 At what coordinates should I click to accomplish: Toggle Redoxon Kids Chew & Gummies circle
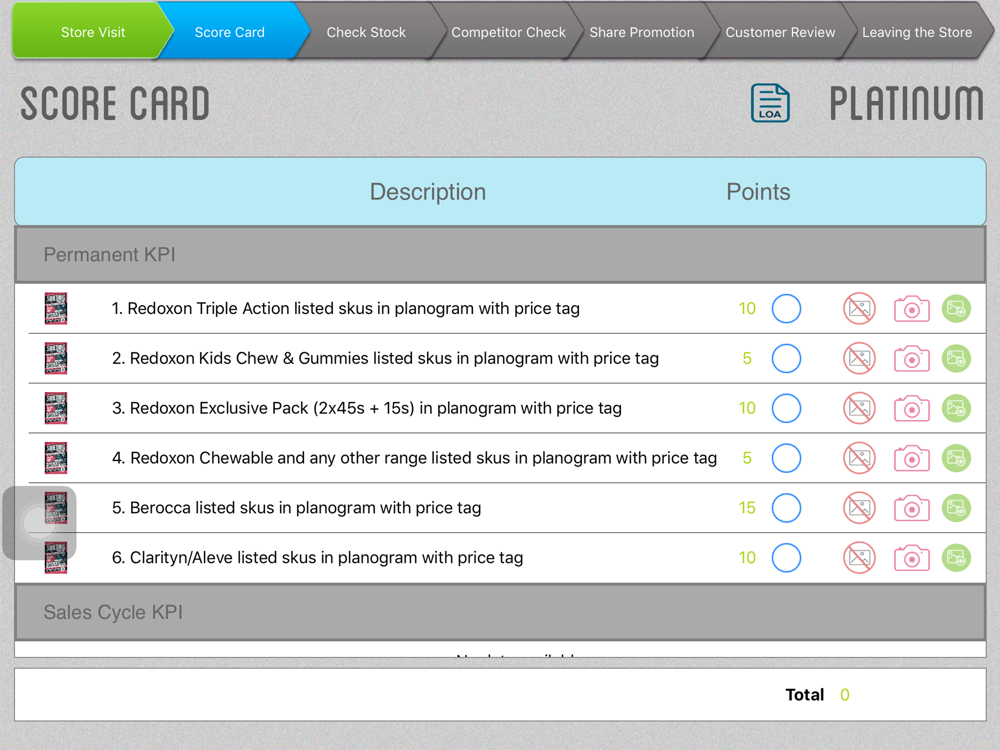(x=786, y=359)
